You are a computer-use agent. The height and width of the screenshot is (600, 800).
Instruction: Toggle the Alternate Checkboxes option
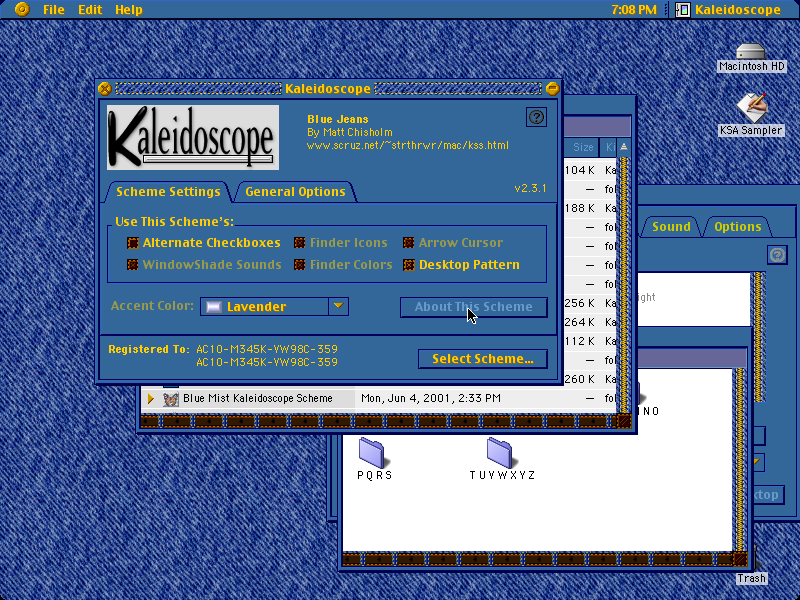click(204, 243)
